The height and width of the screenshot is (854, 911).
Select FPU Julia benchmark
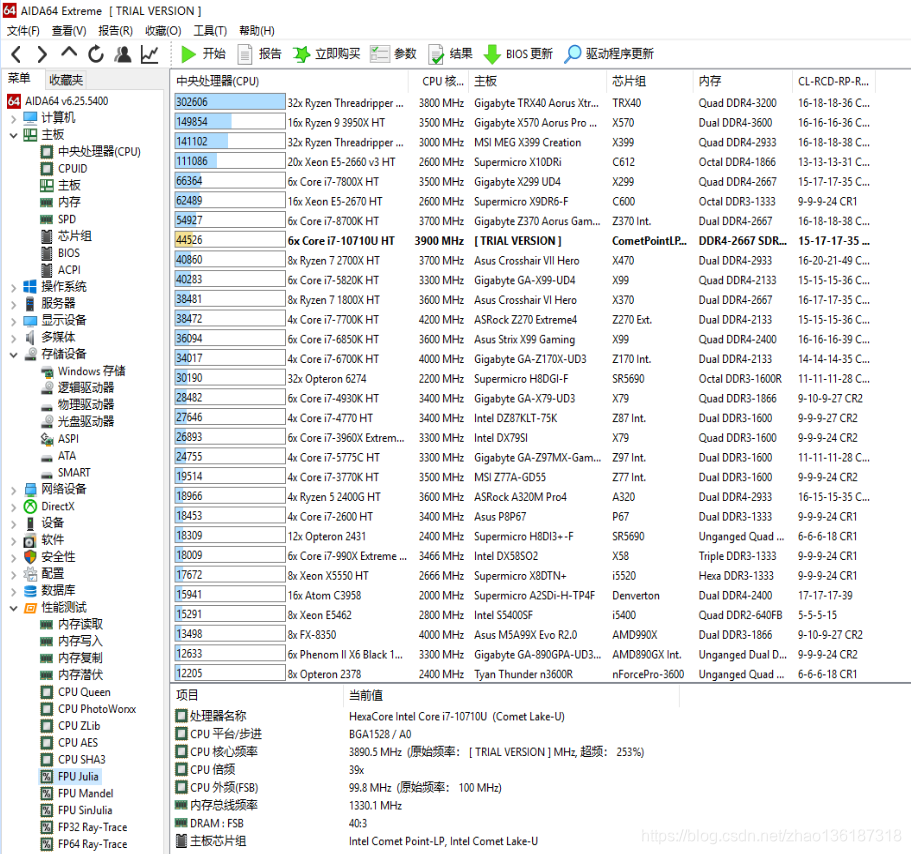pyautogui.click(x=78, y=776)
